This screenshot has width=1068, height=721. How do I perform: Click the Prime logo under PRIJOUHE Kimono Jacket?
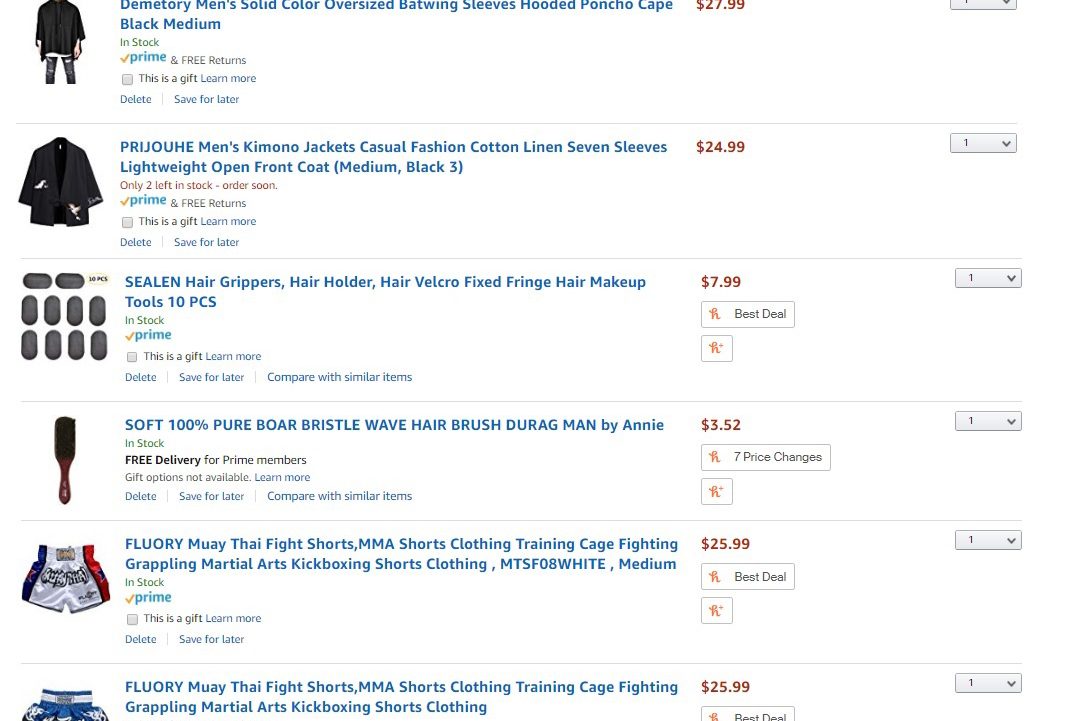(143, 201)
